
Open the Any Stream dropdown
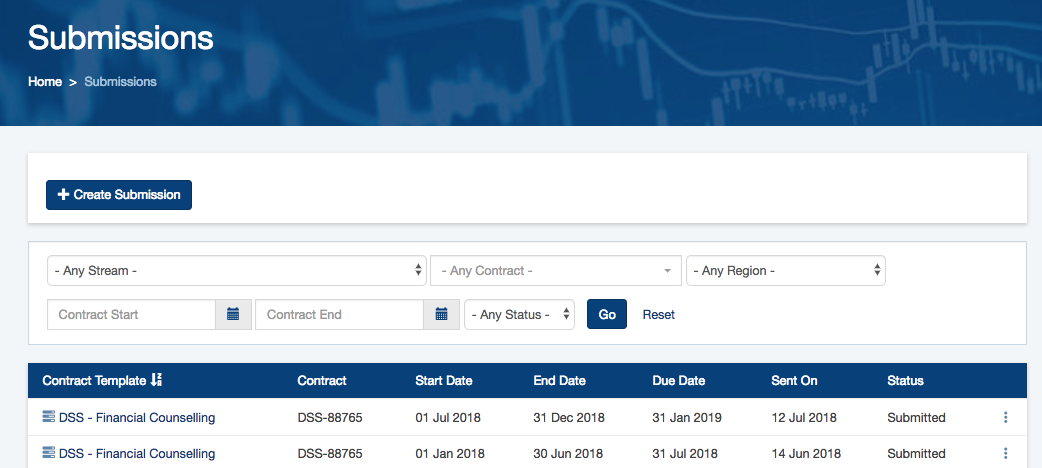[x=237, y=271]
